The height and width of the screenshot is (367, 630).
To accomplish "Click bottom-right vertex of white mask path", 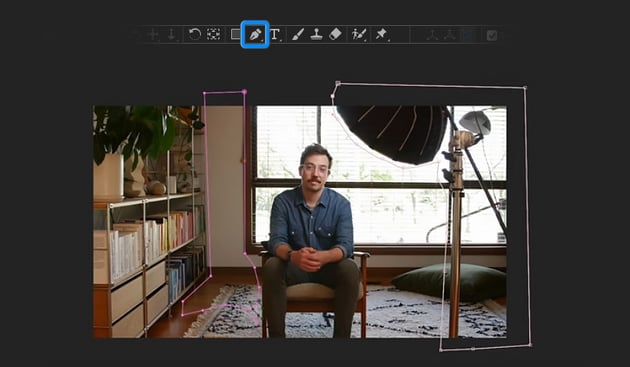I will pos(530,345).
